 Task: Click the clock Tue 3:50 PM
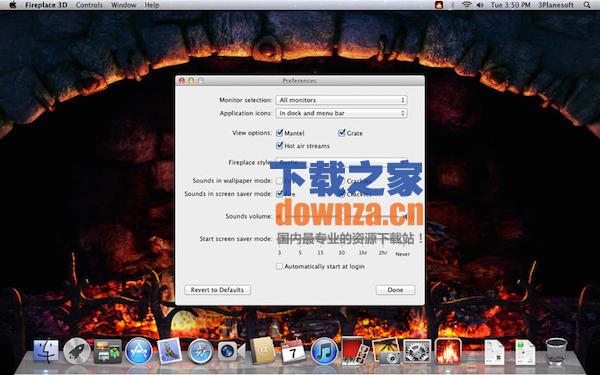point(510,5)
